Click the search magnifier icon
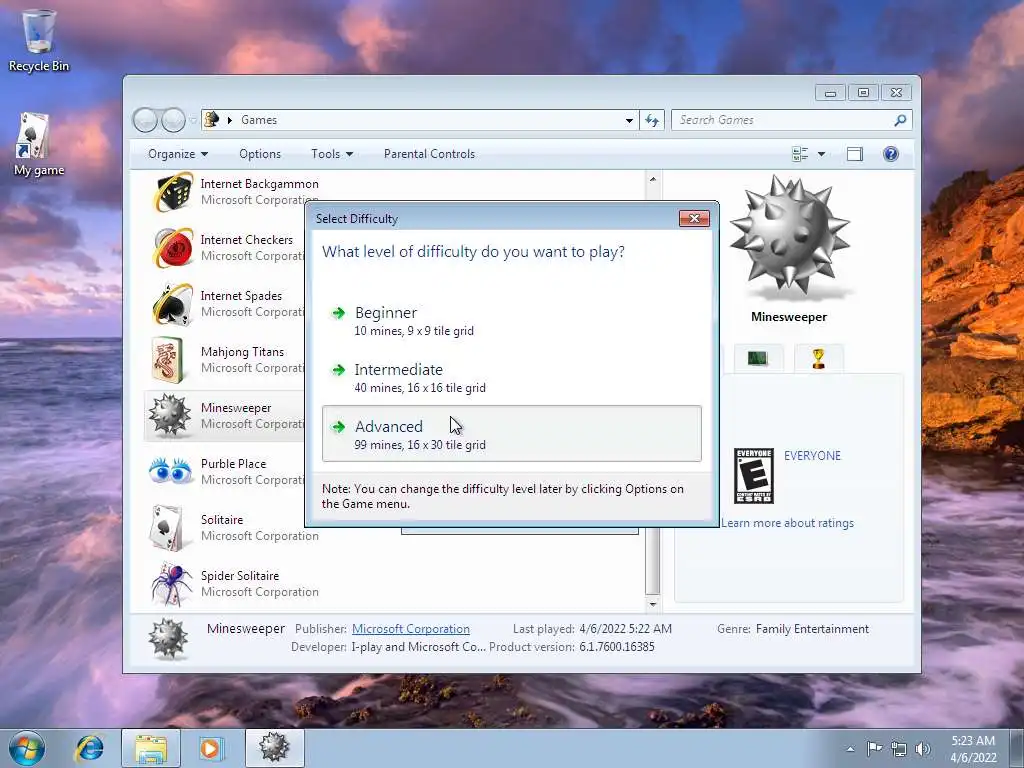The image size is (1024, 768). coord(901,120)
